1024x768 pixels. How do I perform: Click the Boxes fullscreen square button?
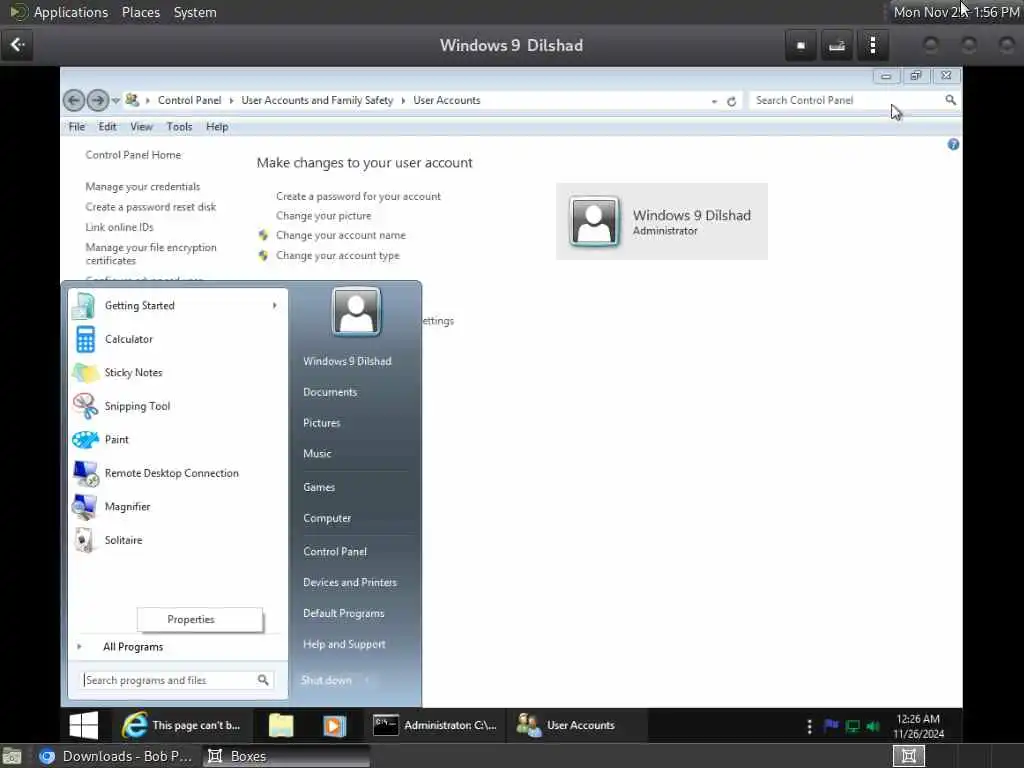[x=801, y=46]
